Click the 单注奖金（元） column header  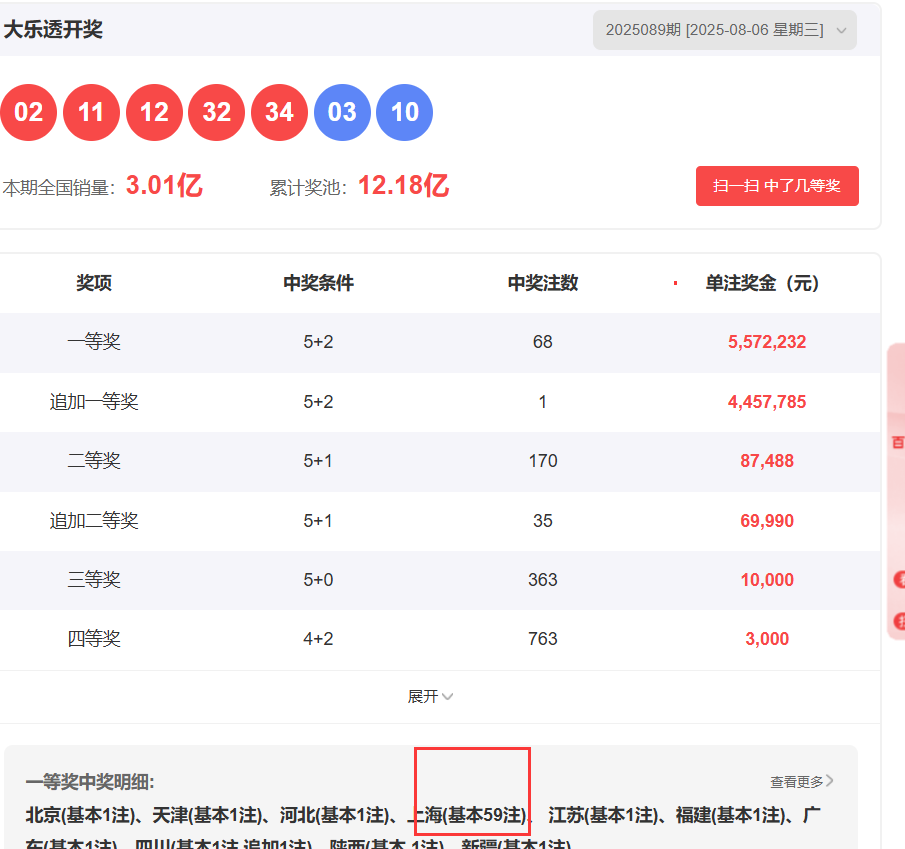coord(762,283)
